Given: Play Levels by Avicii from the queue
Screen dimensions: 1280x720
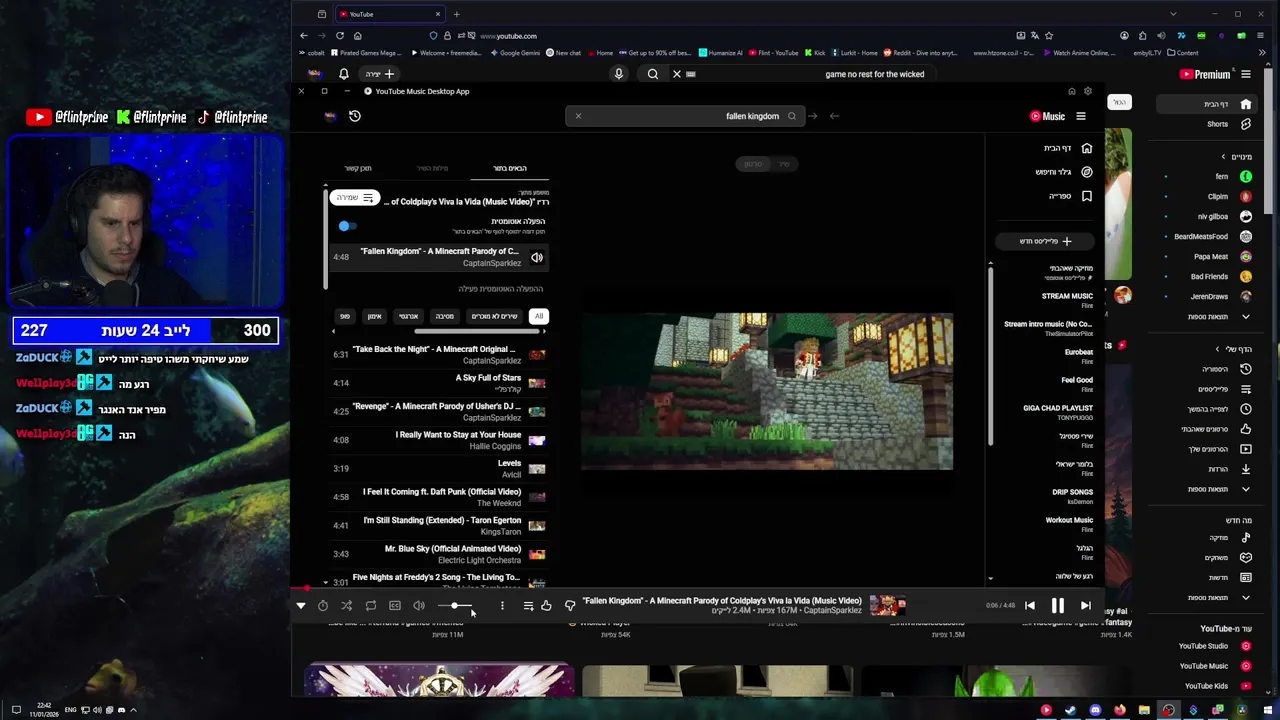Looking at the screenshot, I should [x=440, y=468].
